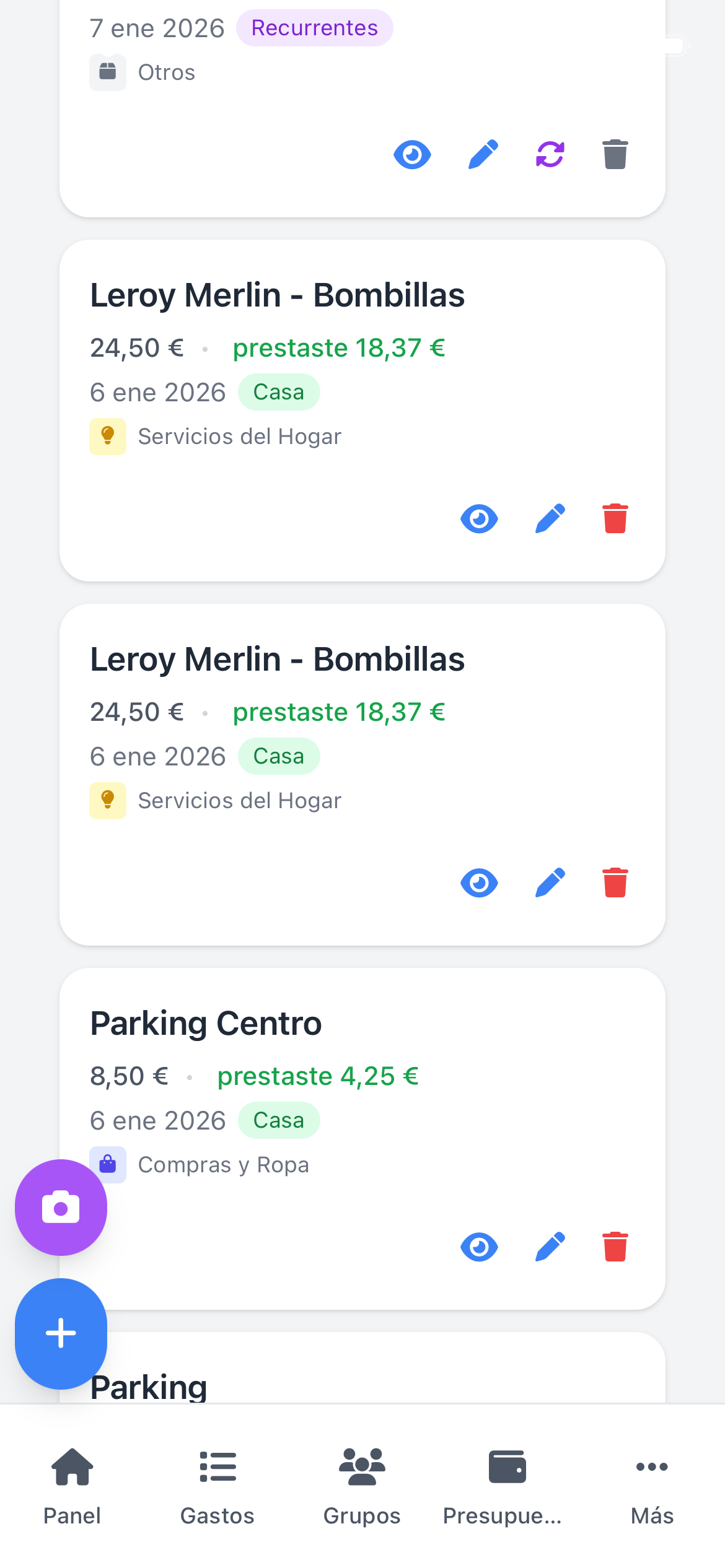
Task: Click the Recurrentes group tag
Action: pyautogui.click(x=314, y=28)
